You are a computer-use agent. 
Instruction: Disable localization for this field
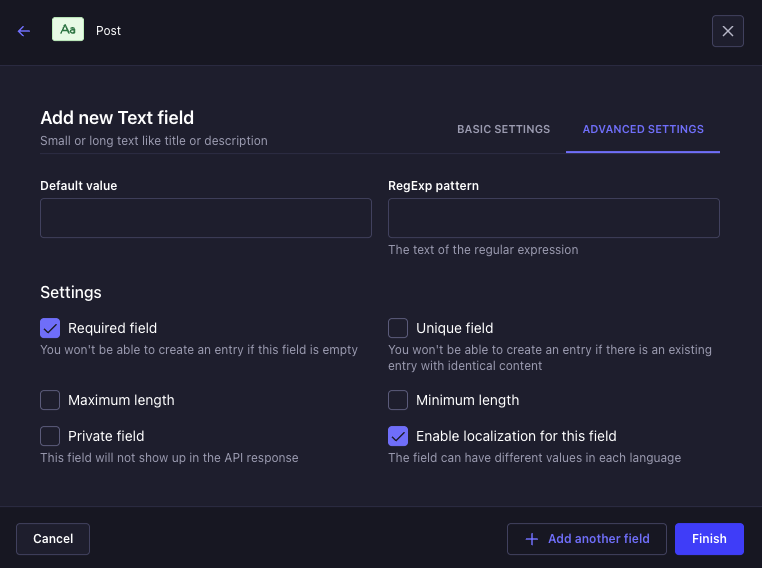click(398, 436)
